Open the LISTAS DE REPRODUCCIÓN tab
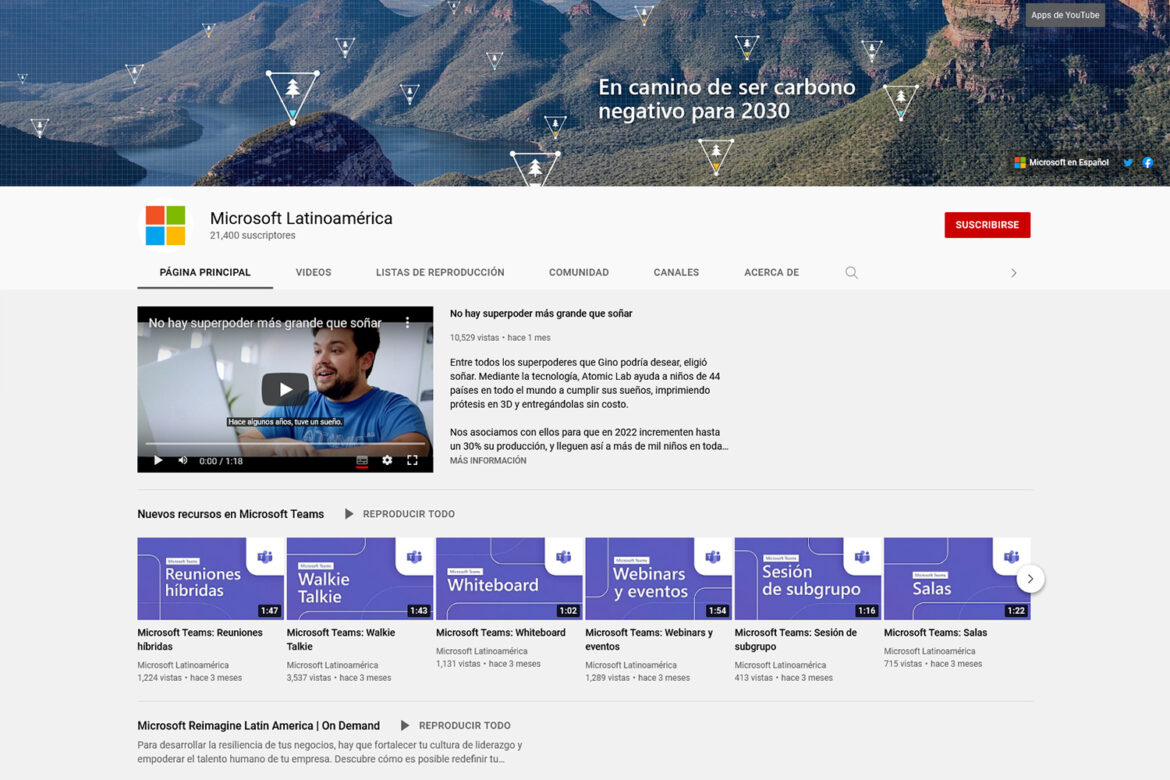The image size is (1170, 780). [x=440, y=272]
